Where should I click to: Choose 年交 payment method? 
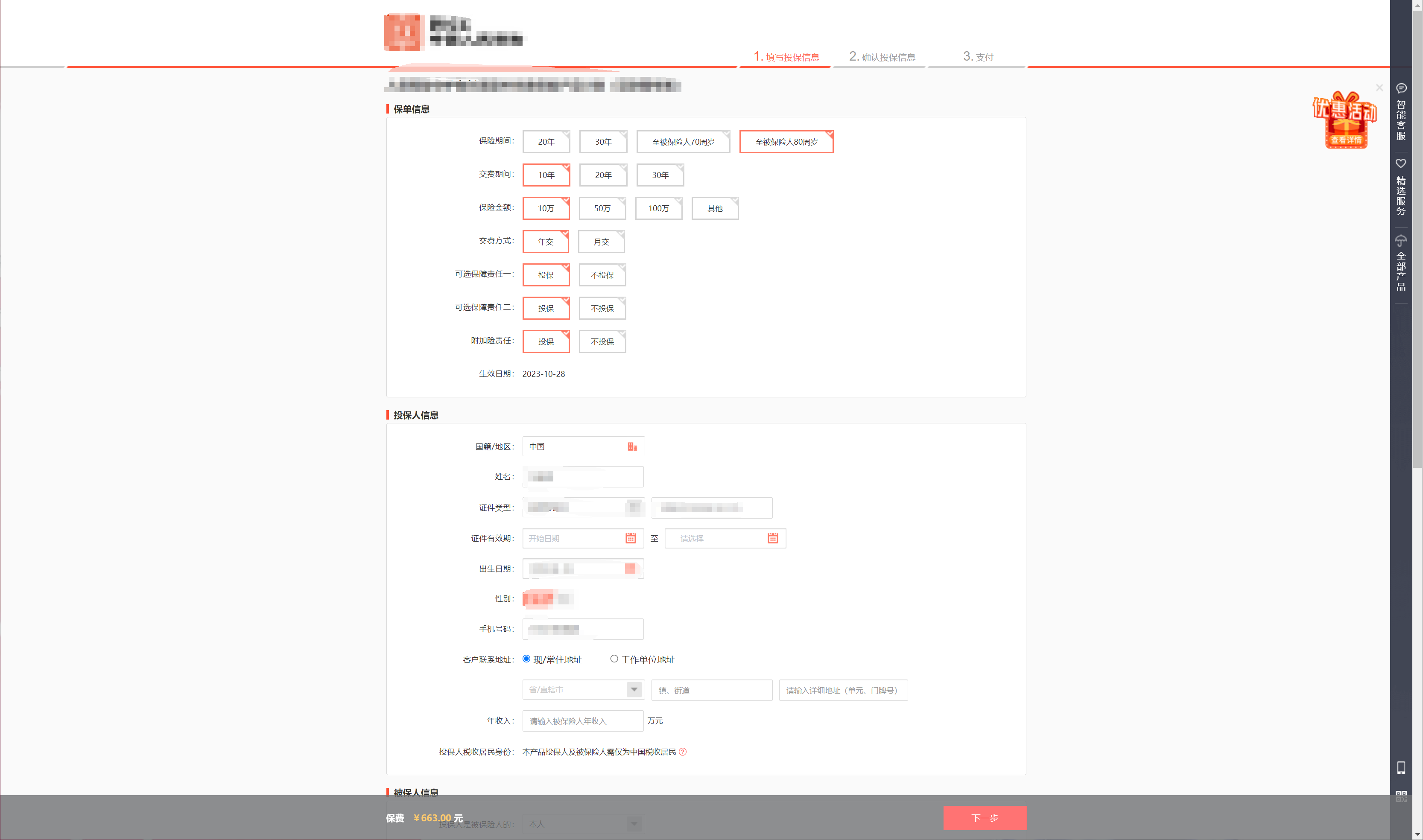pos(546,242)
